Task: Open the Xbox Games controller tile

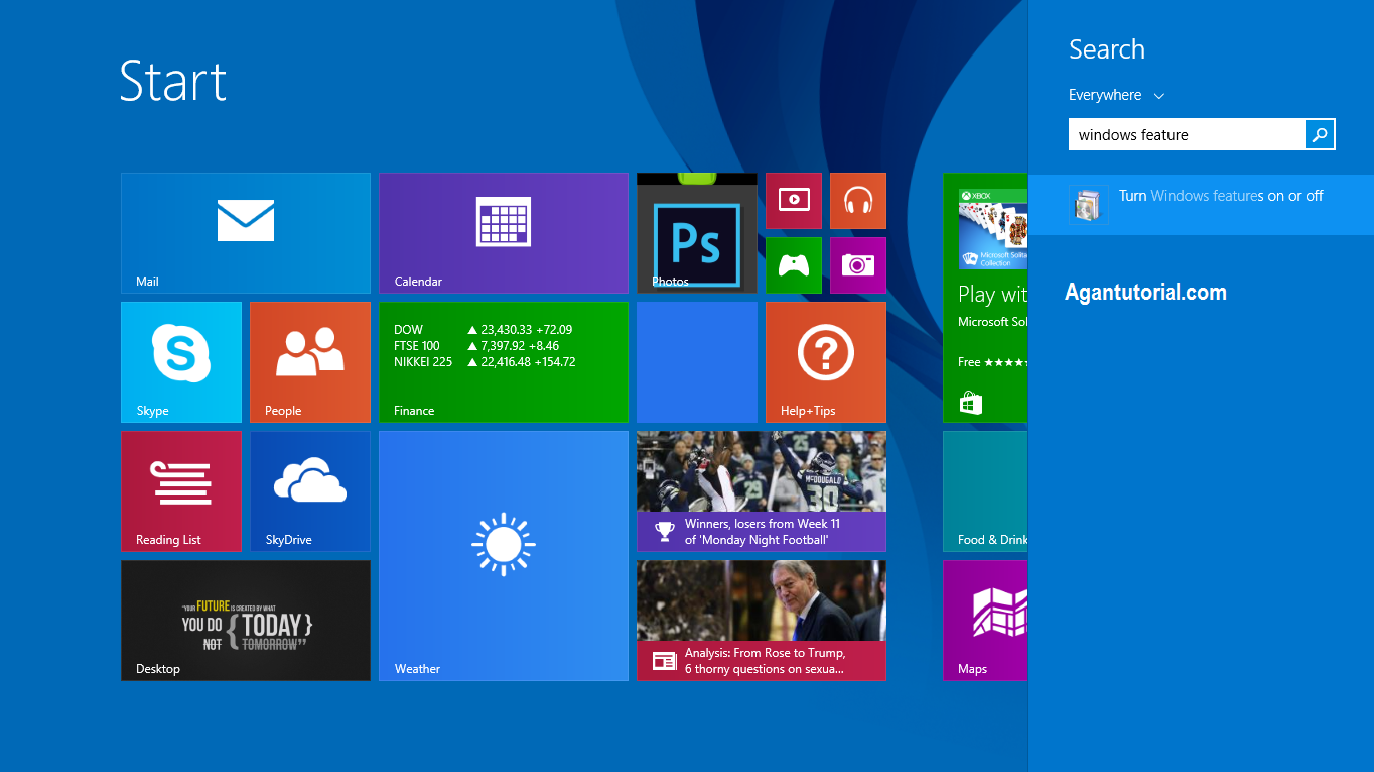Action: 794,265
